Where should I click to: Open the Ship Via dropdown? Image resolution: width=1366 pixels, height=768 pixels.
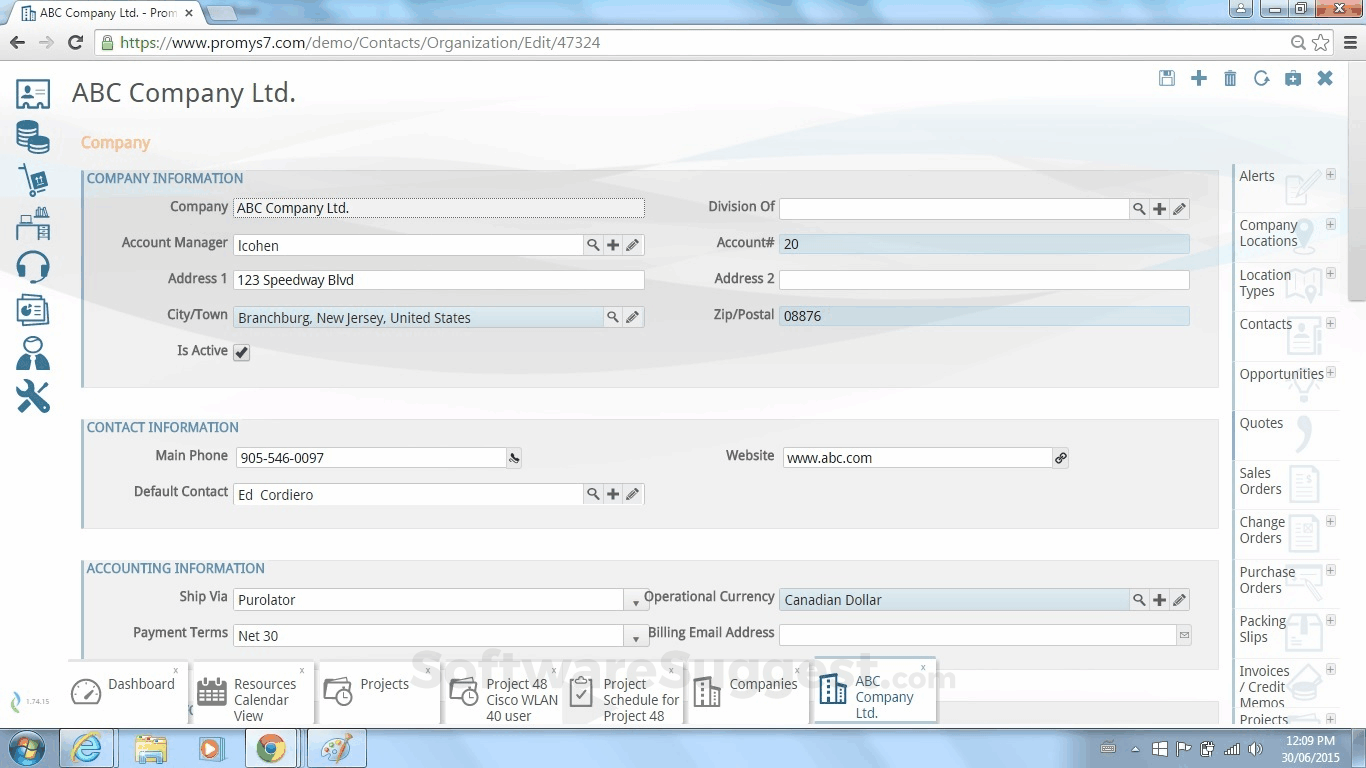tap(635, 601)
